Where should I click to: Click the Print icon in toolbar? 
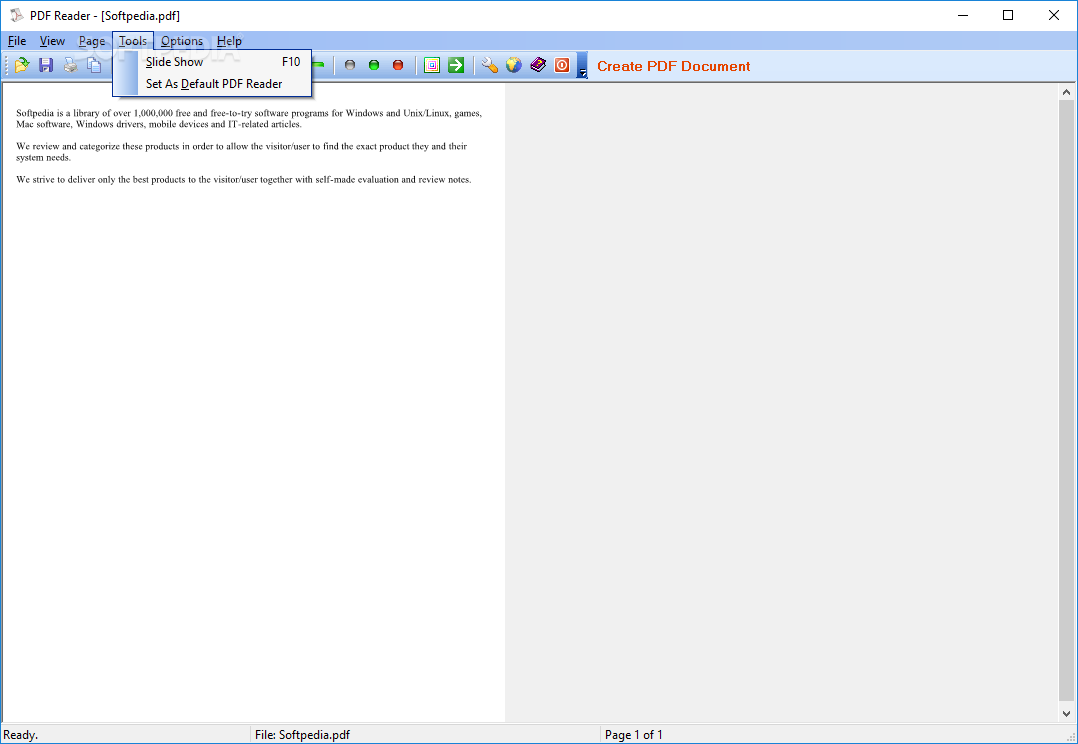point(70,65)
